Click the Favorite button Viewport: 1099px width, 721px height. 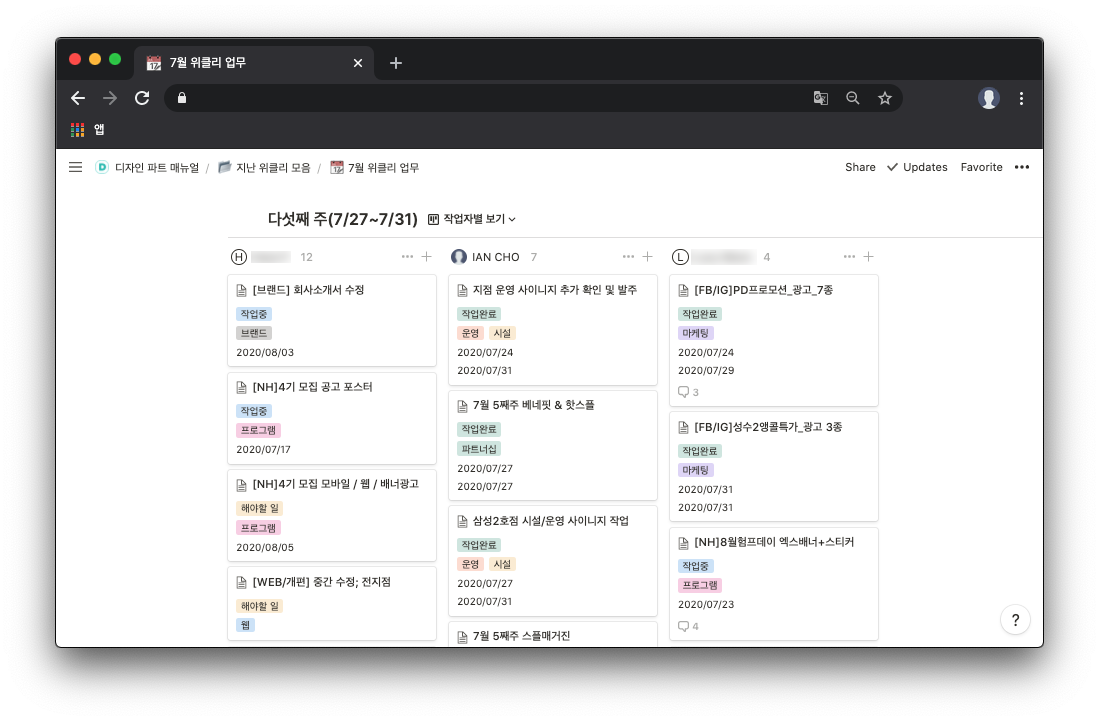pyautogui.click(x=981, y=167)
